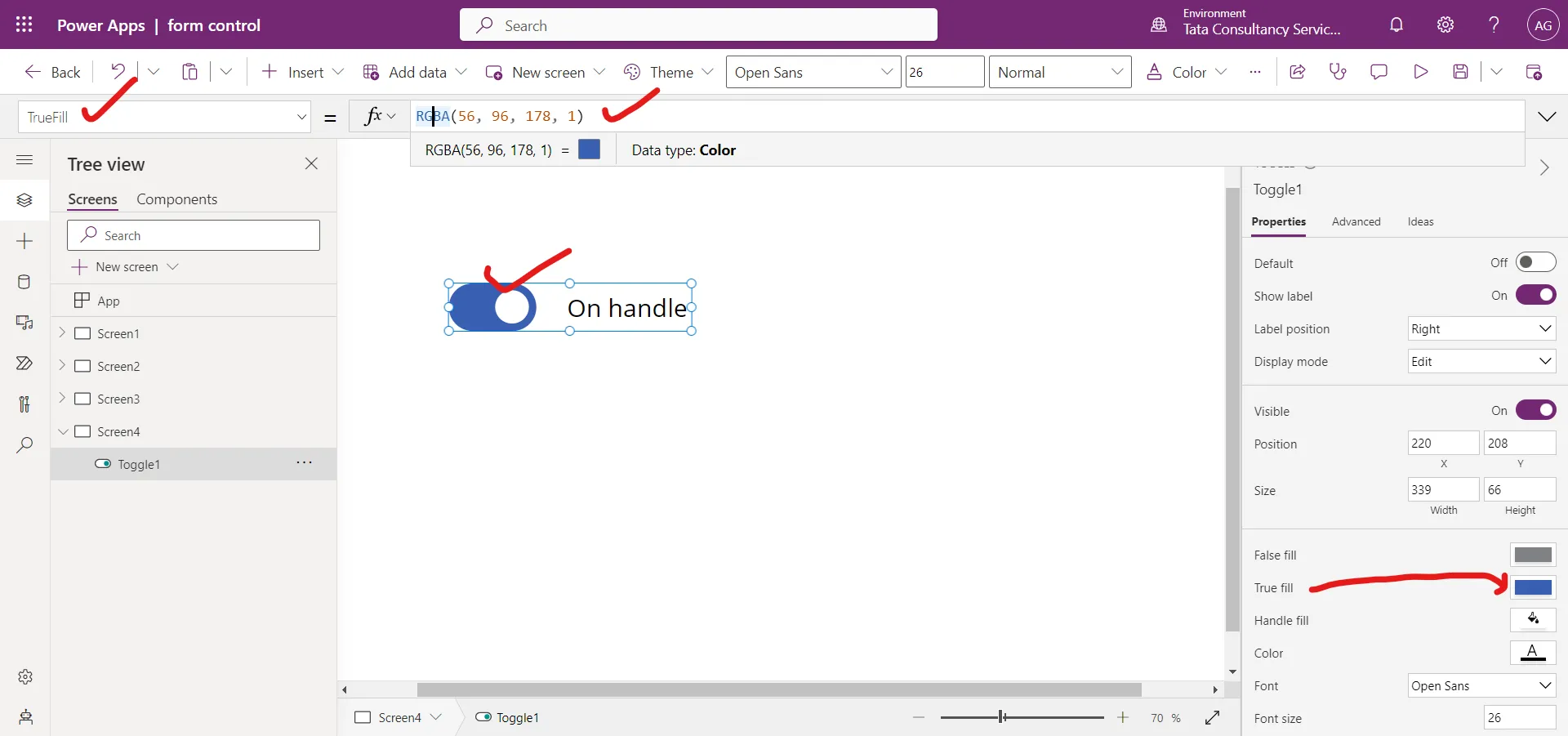Click New screen in Tree view
Screen dimensions: 1568x736
(124, 267)
